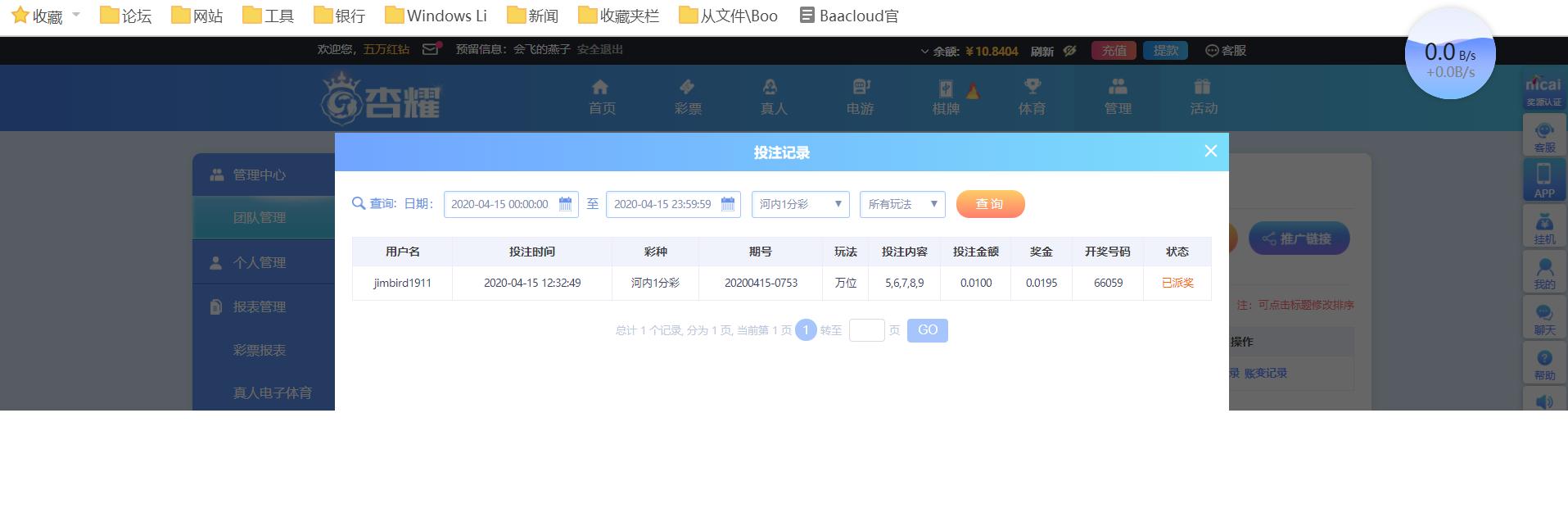1568x531 pixels.
Task: Open the 棋牌 card games navigation icon
Action: (946, 98)
